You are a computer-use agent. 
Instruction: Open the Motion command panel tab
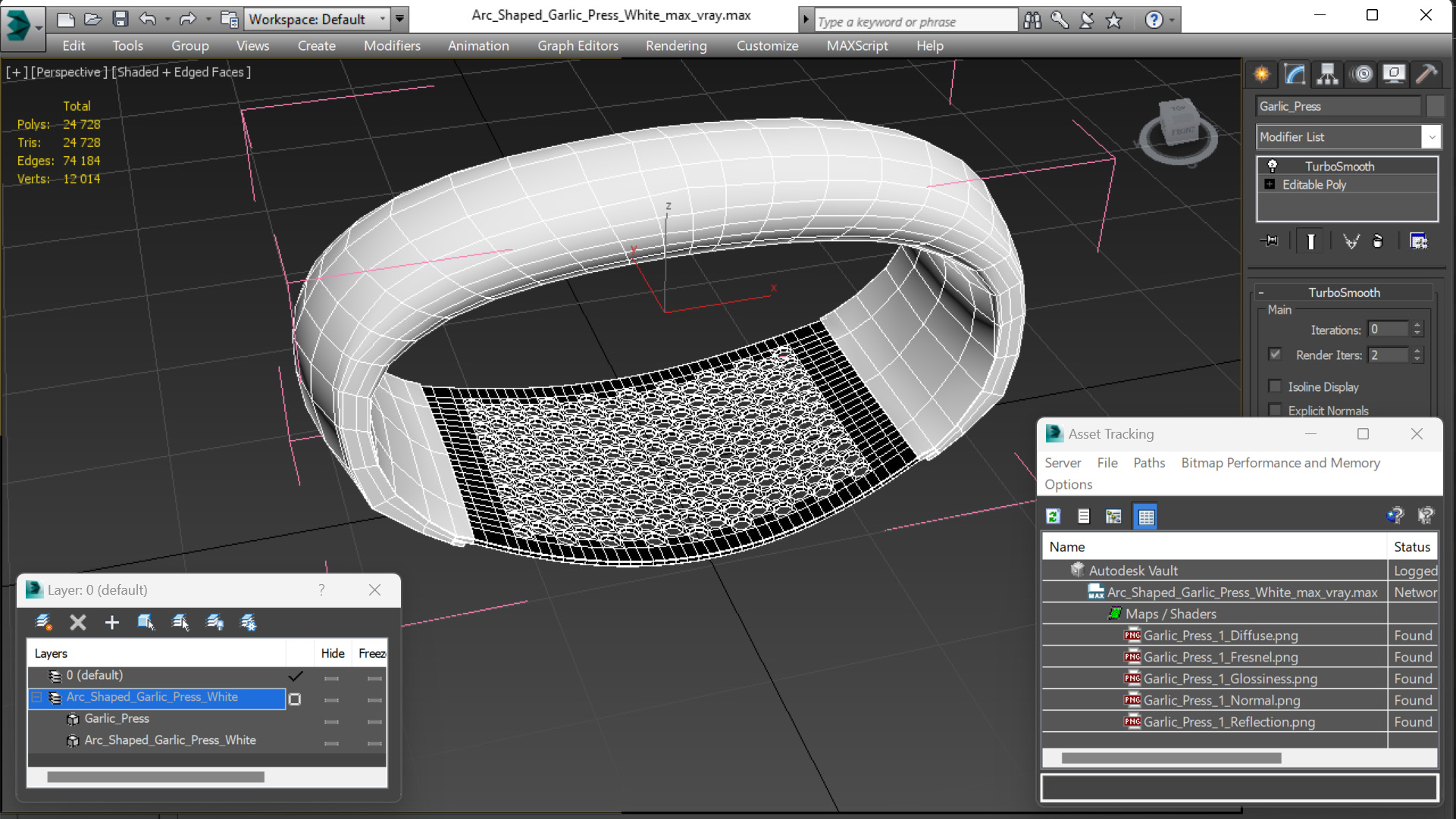(1362, 73)
